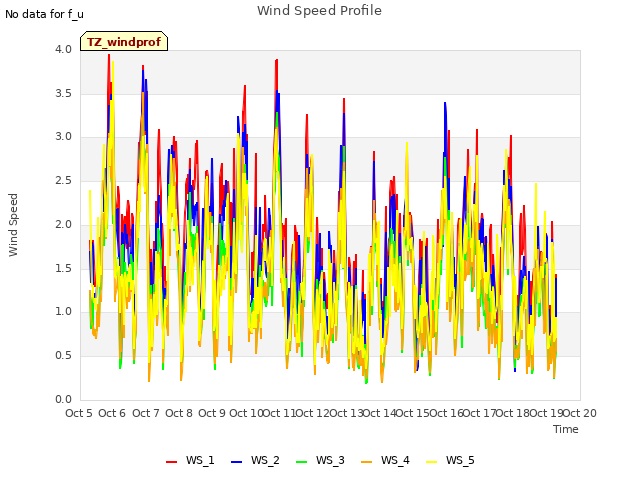640x480 pixels.
Task: Click the 2.5 y-axis tick label
Action: (x=63, y=180)
